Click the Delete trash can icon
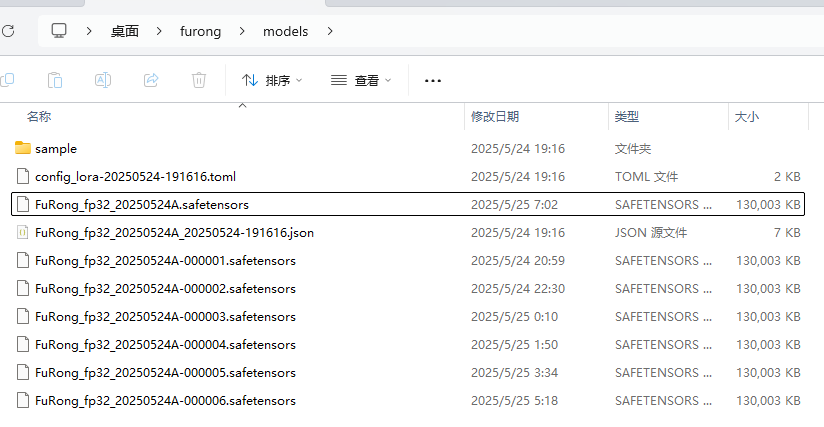Screen dimensions: 824x427 199,80
